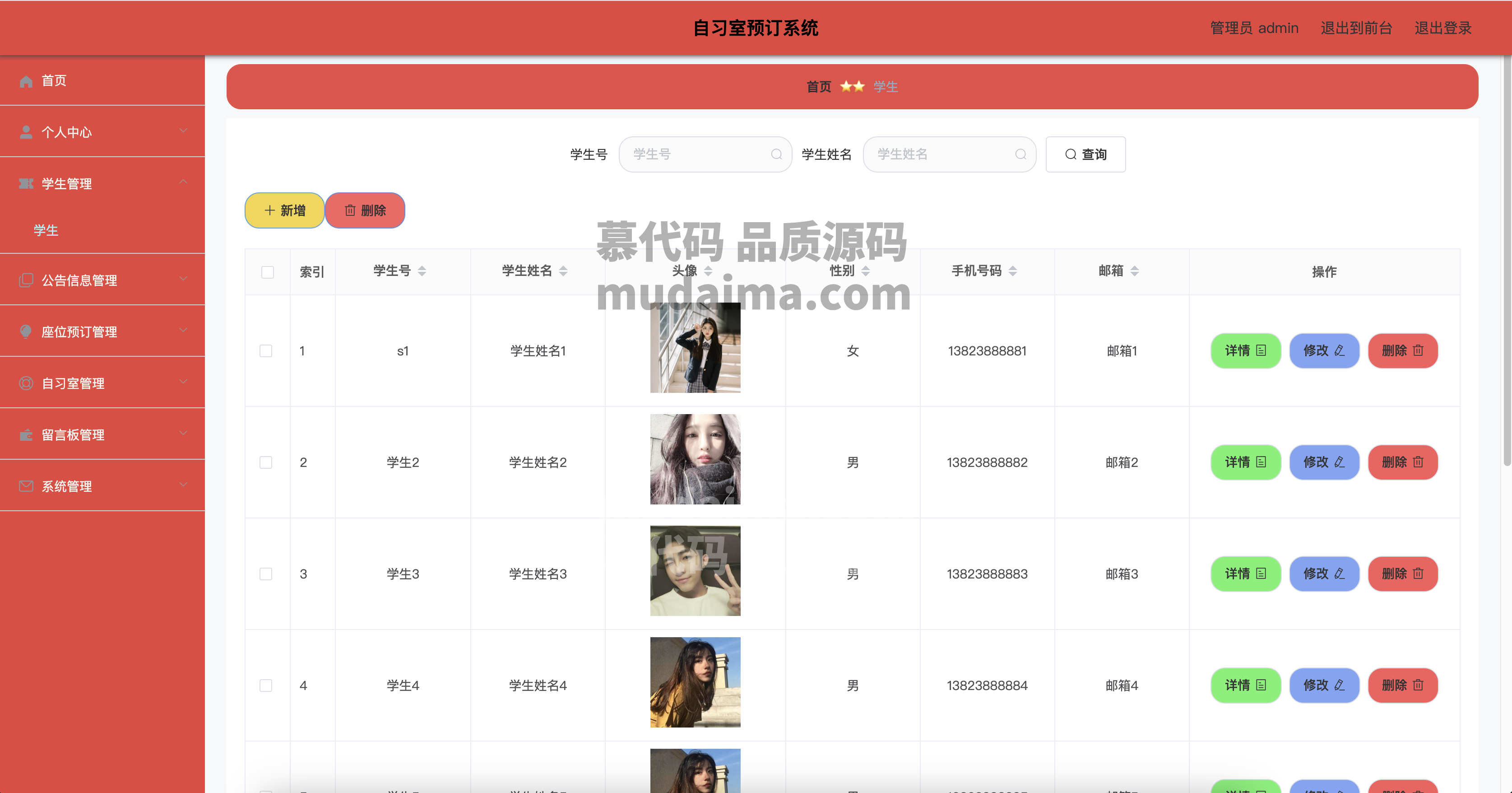Click the sort arrows on 学生号 column
This screenshot has width=1512, height=793.
(422, 271)
